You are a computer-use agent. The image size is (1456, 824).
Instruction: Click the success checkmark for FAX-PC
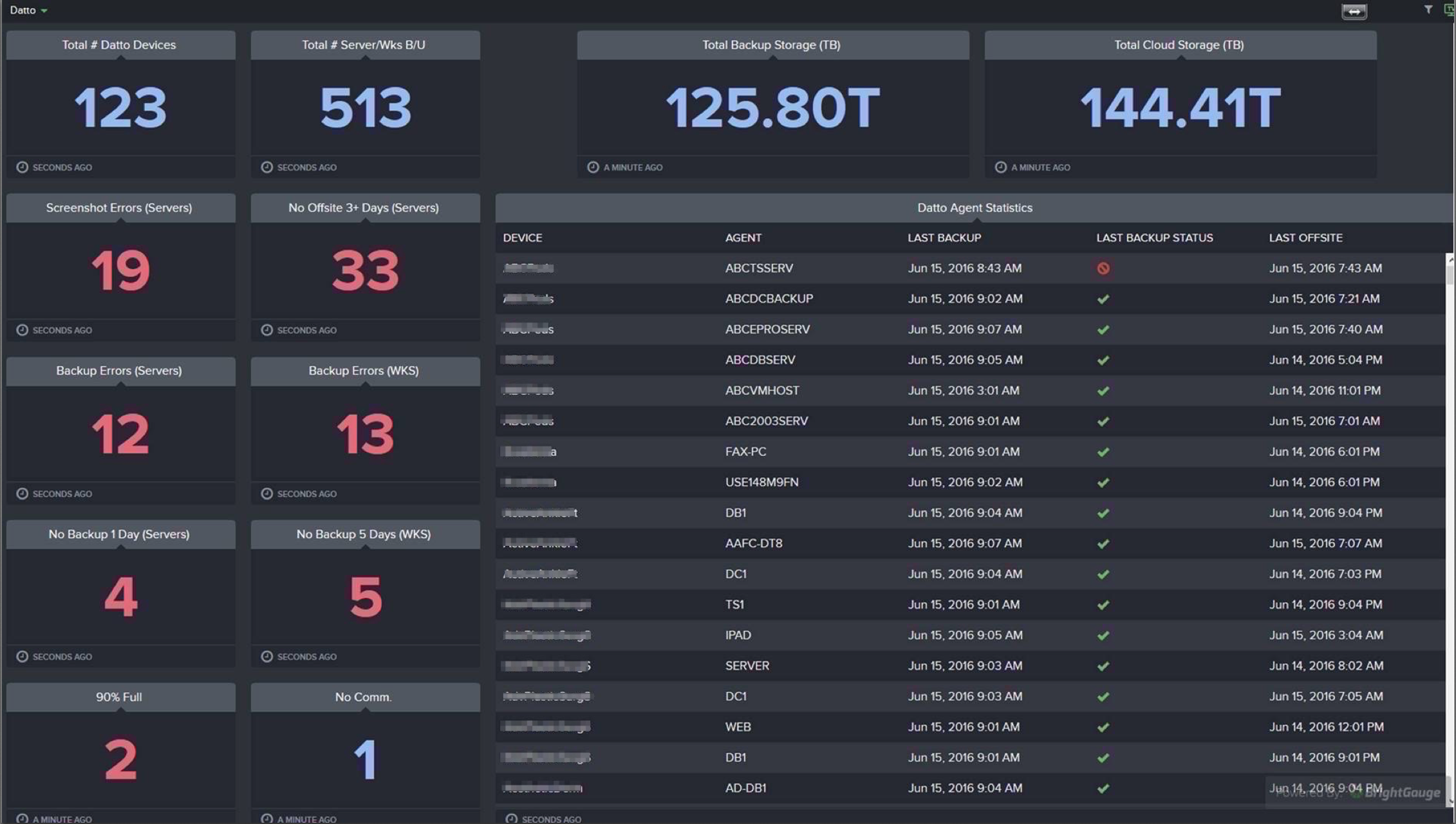pyautogui.click(x=1103, y=452)
